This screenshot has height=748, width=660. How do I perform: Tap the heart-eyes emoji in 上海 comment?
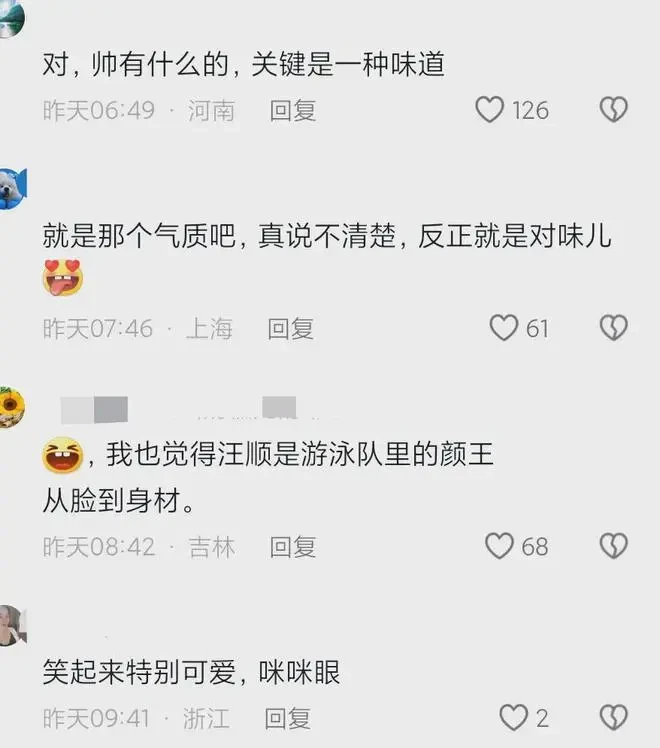pyautogui.click(x=63, y=278)
